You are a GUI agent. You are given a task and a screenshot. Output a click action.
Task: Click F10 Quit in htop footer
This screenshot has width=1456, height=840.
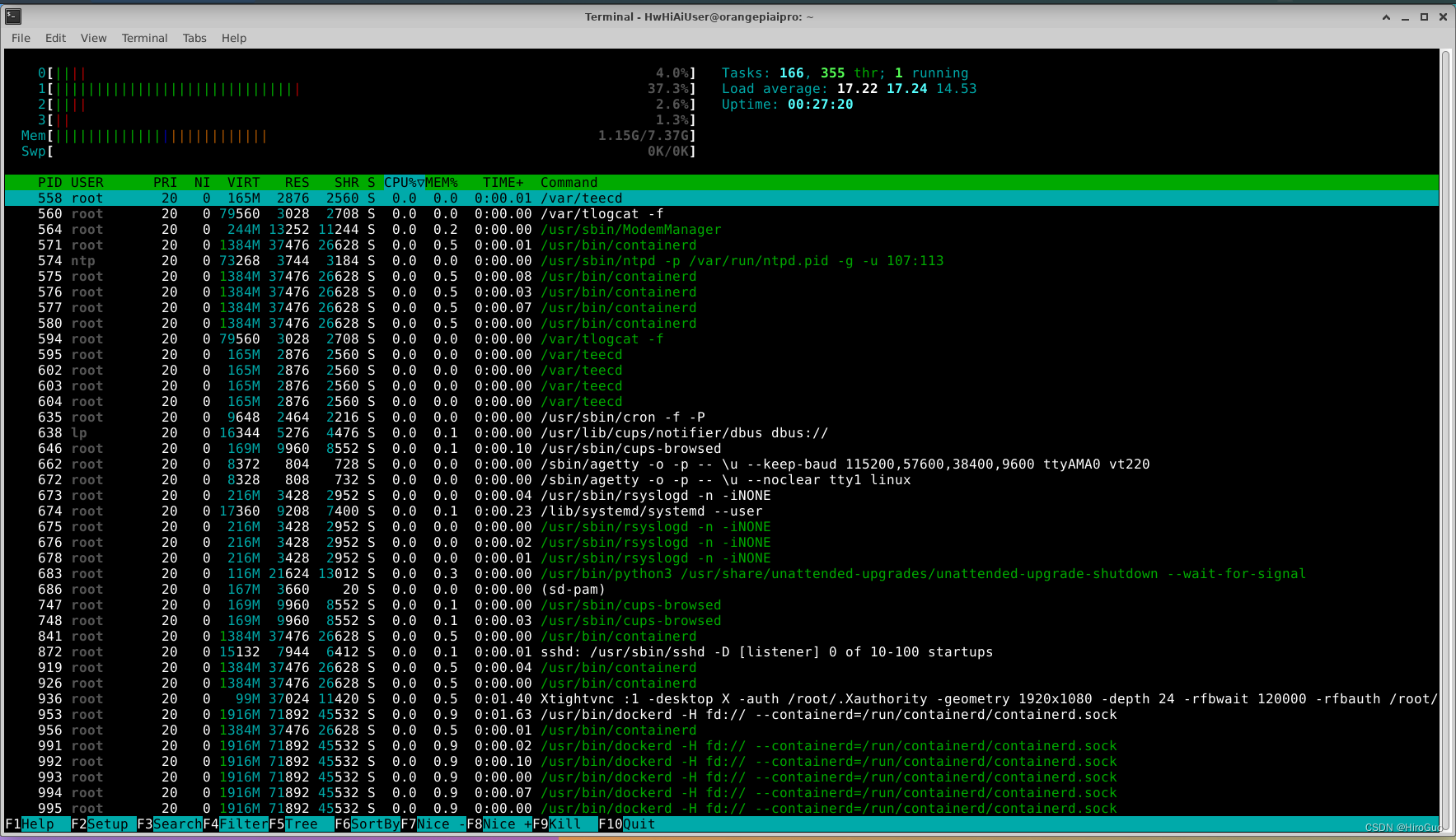627,824
